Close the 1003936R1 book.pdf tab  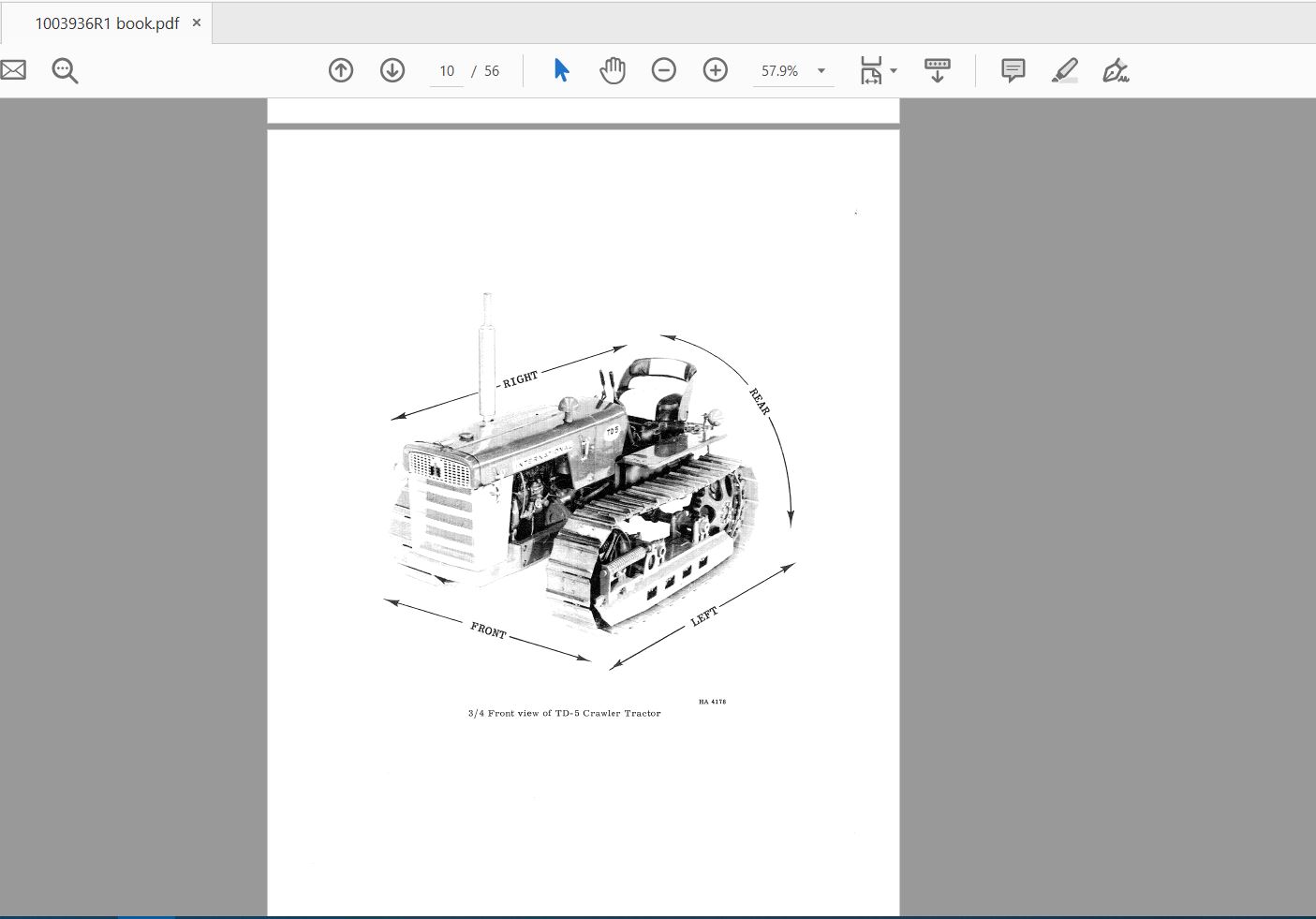click(197, 23)
